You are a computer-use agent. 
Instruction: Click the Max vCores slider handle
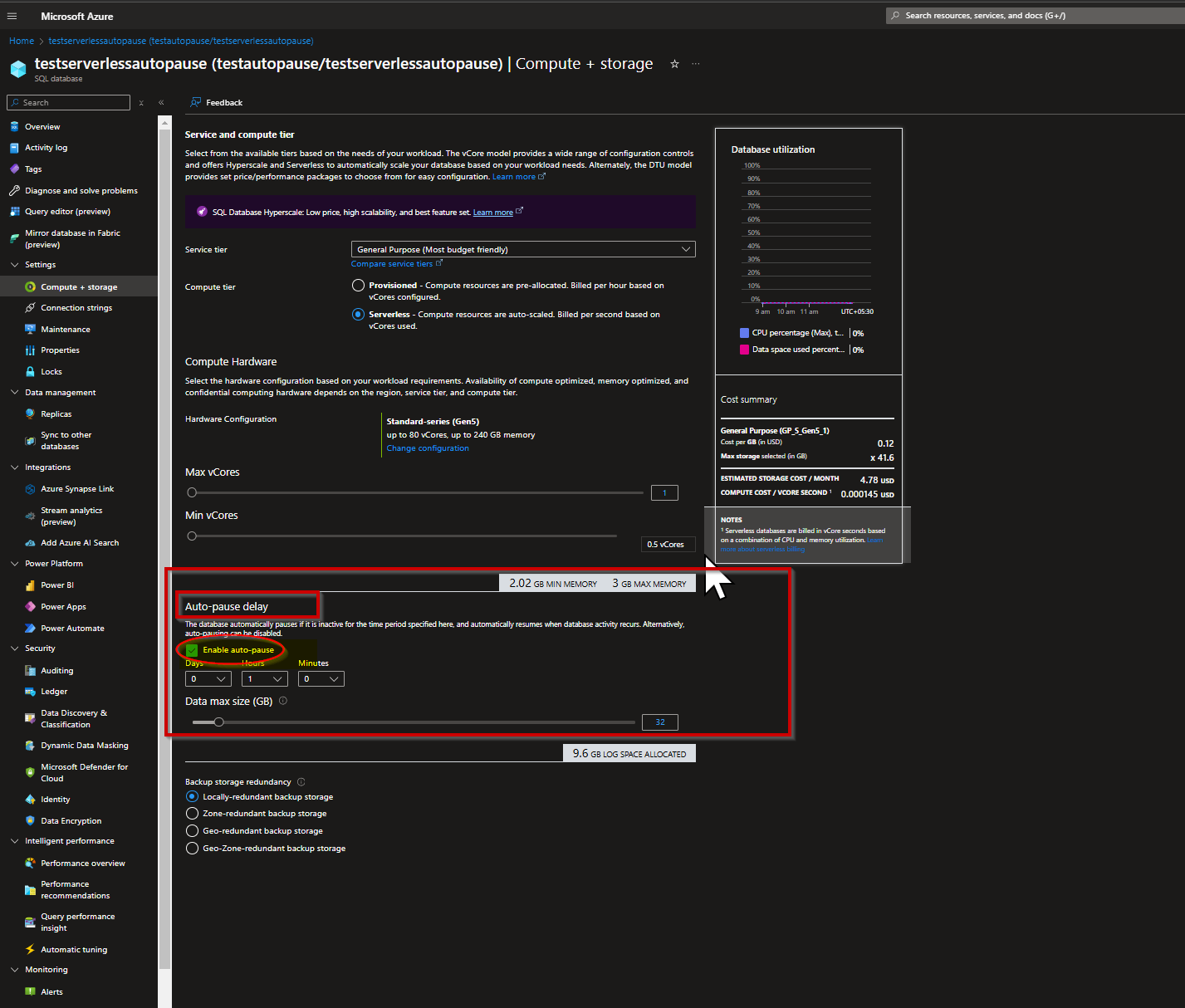(192, 492)
